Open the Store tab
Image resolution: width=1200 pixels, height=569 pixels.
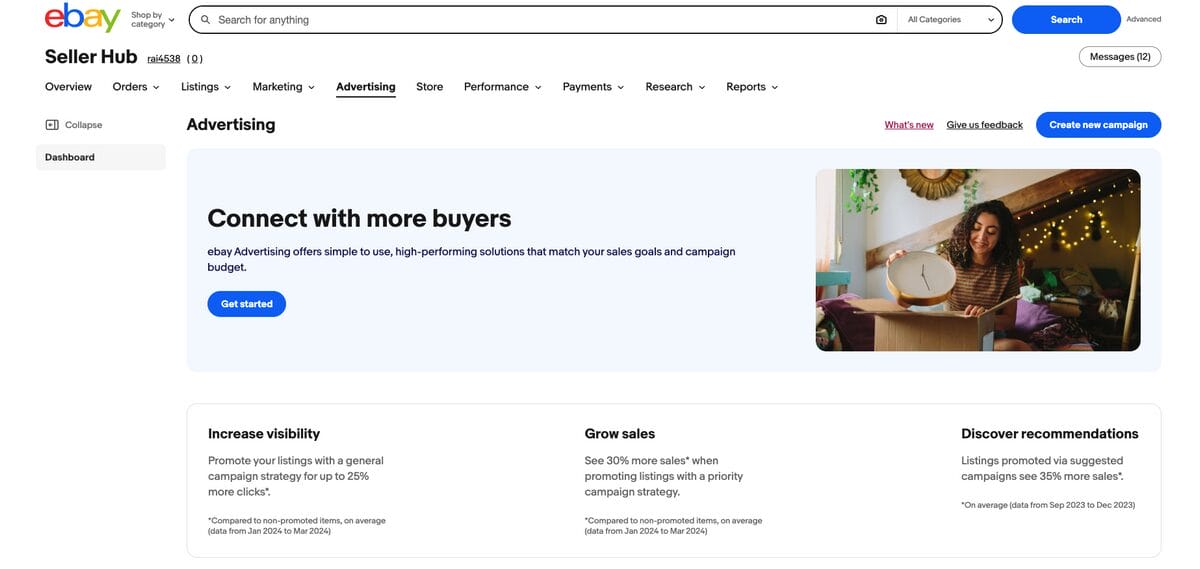coord(430,87)
